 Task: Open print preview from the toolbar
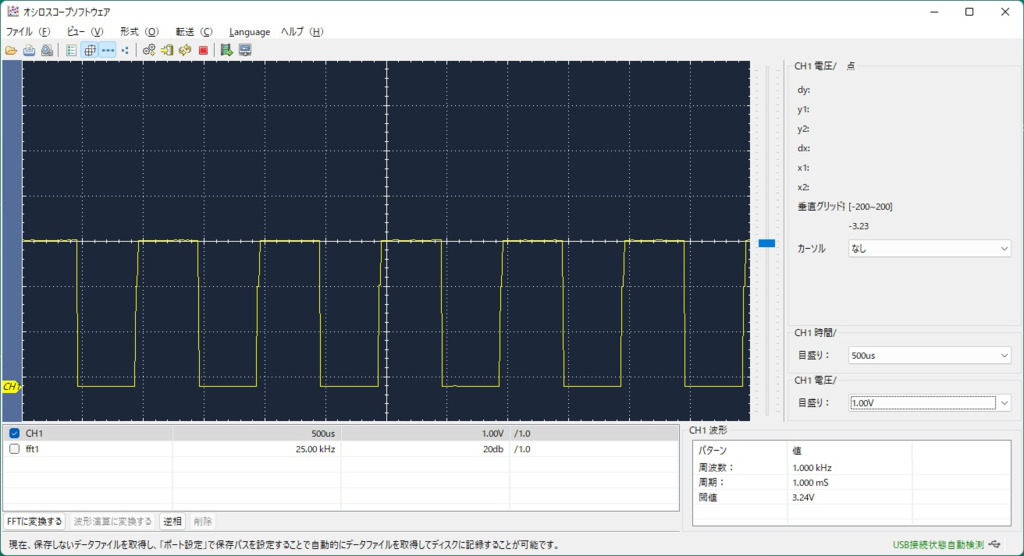tap(47, 50)
